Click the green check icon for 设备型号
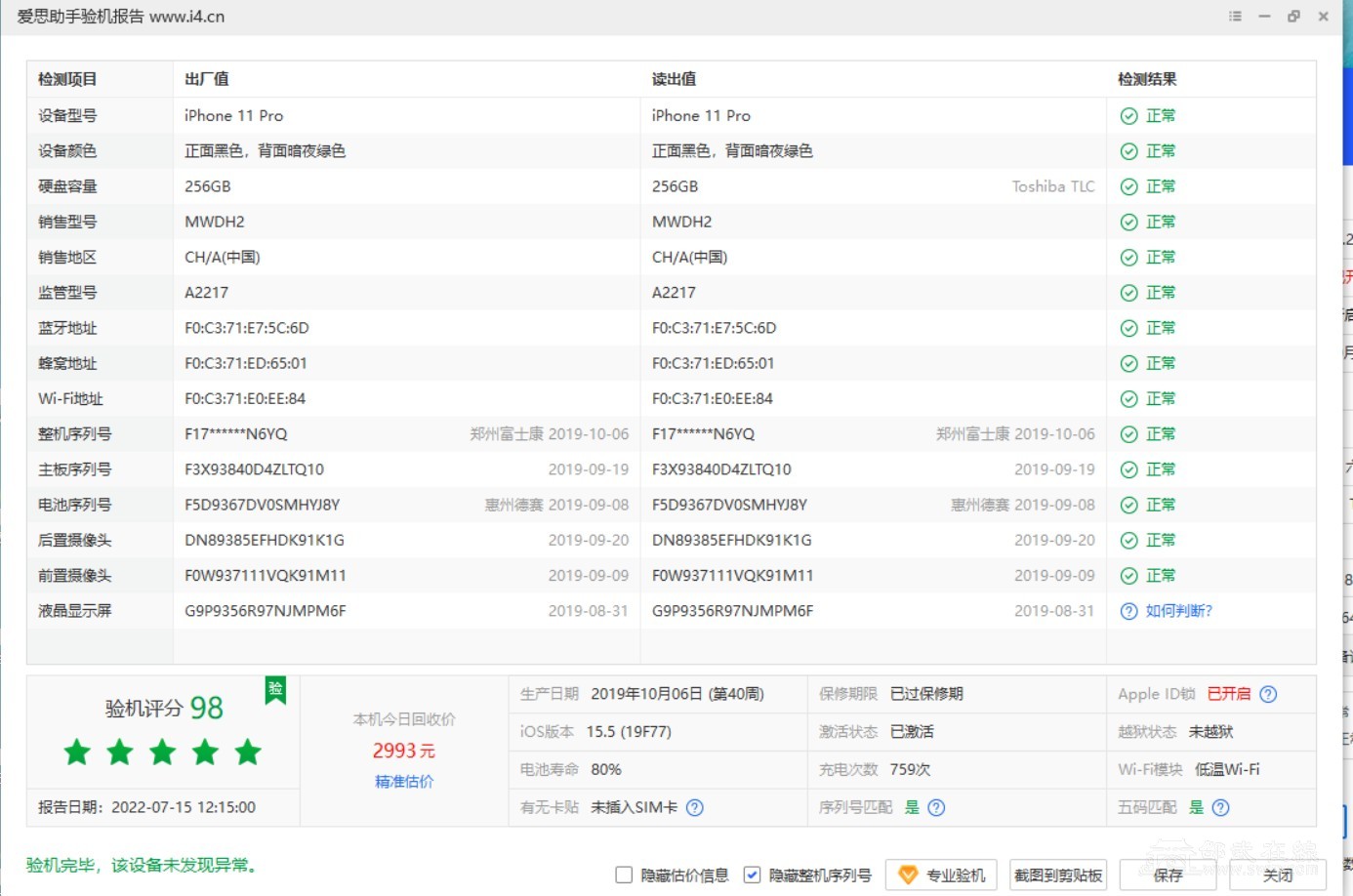Screen dimensions: 1353x896 [x=1128, y=116]
